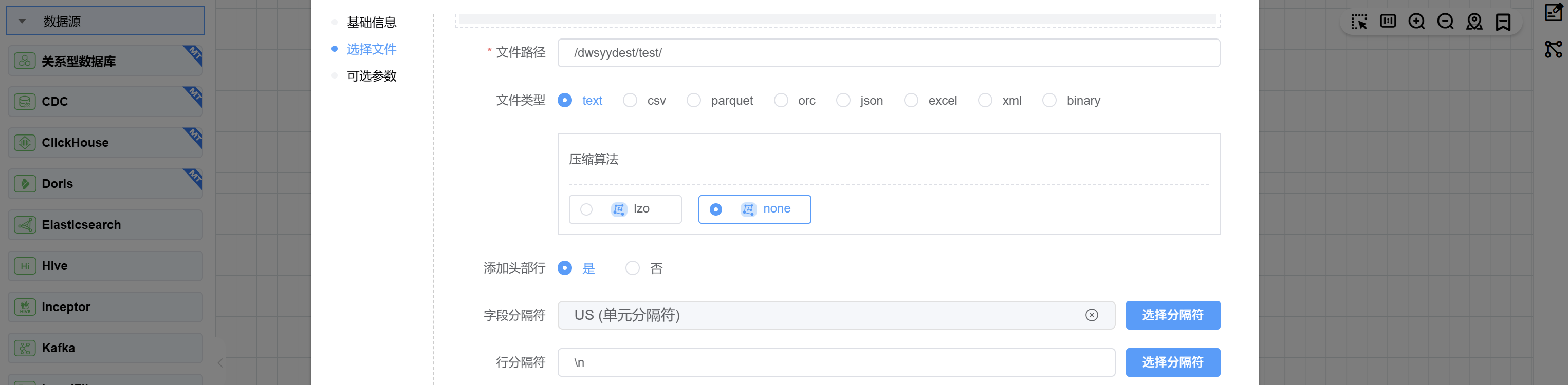Select the 关系型数据库 source label

point(79,62)
